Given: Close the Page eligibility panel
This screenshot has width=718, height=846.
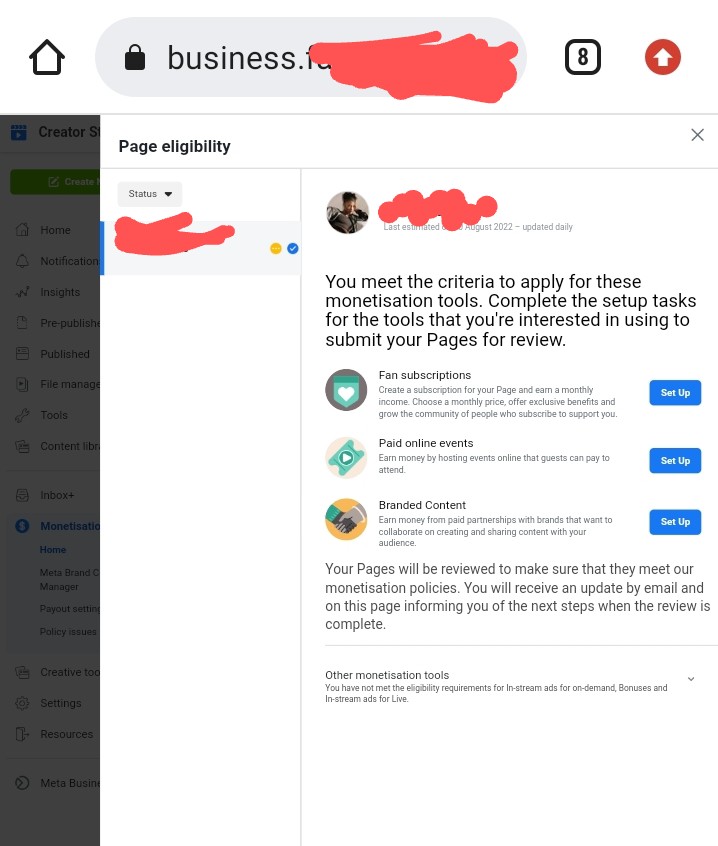Looking at the screenshot, I should (x=697, y=135).
